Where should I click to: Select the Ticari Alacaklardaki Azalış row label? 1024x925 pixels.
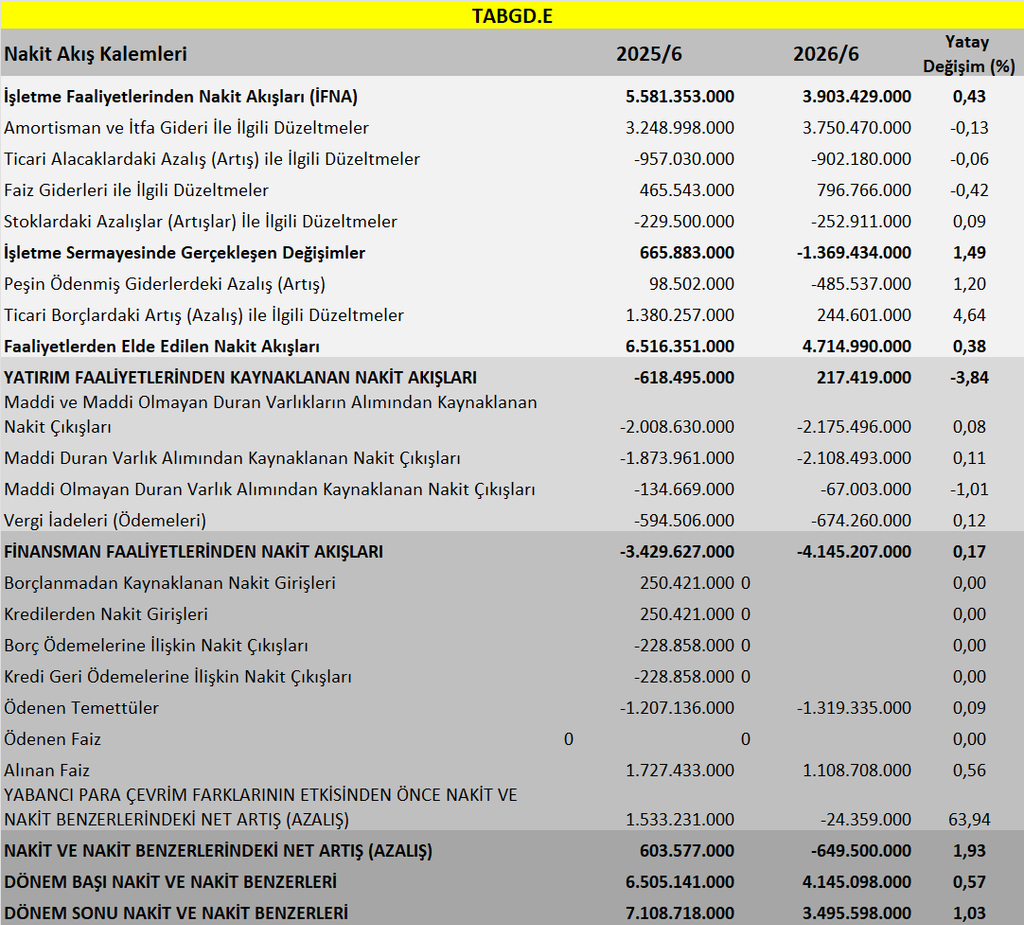point(212,159)
